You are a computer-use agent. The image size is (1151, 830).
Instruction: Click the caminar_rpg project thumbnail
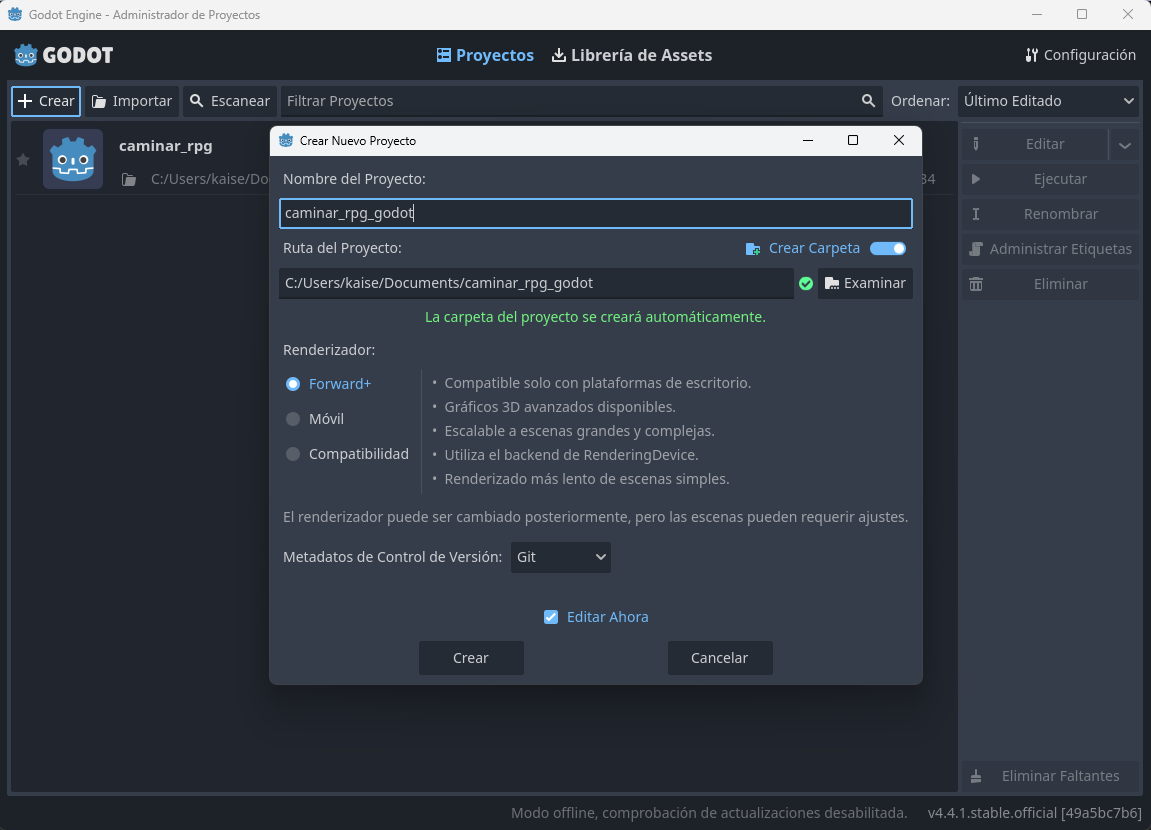pos(73,158)
